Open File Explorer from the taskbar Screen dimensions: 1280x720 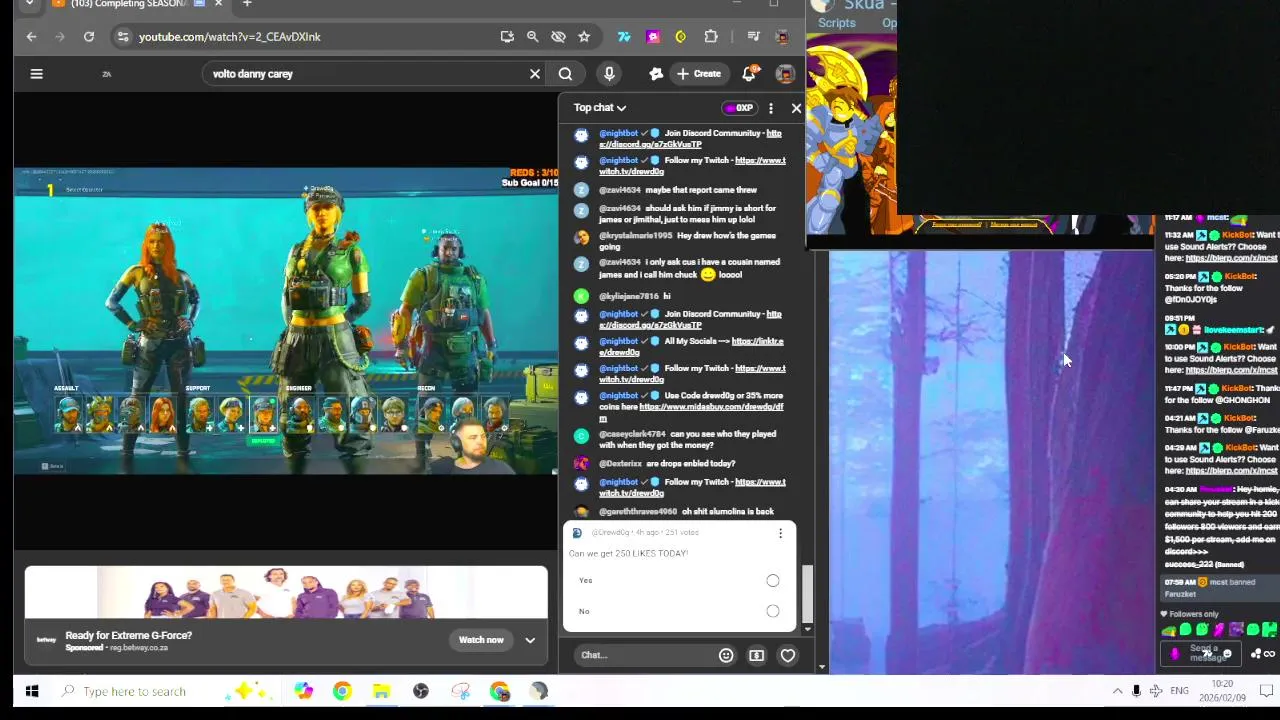381,691
